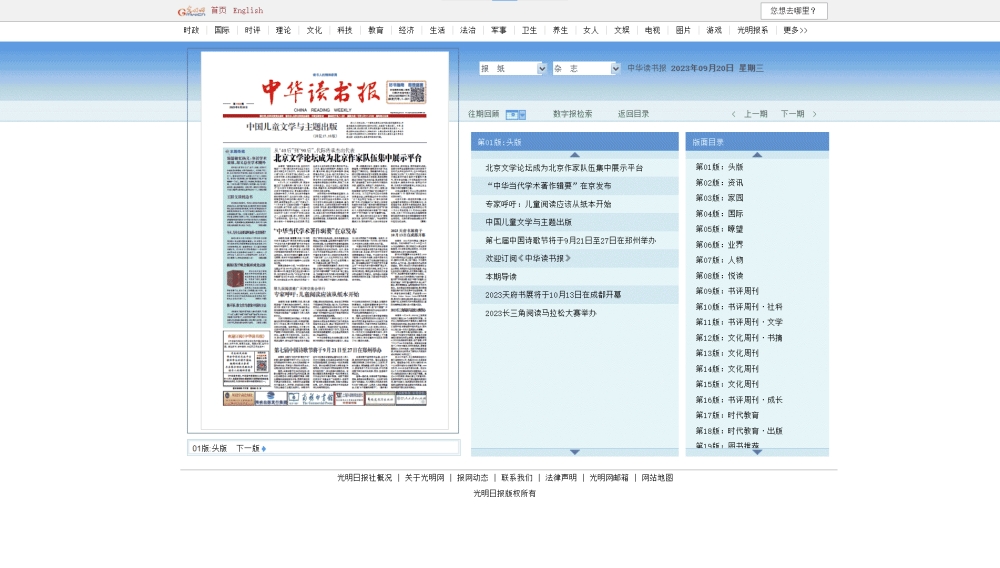1000x568 pixels.
Task: Go to 上一期 issue
Action: tap(756, 114)
